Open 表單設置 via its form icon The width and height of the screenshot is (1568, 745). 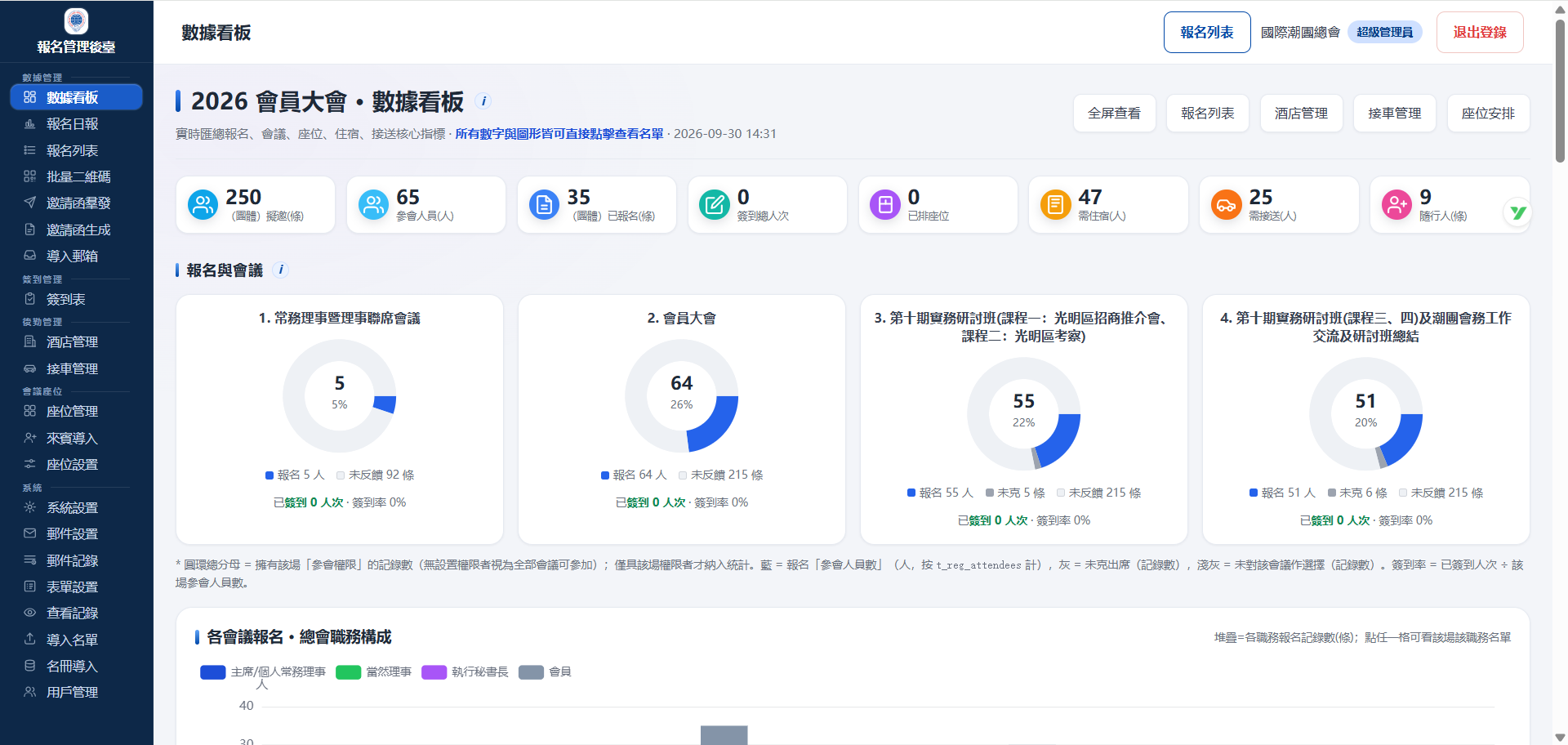click(x=30, y=587)
